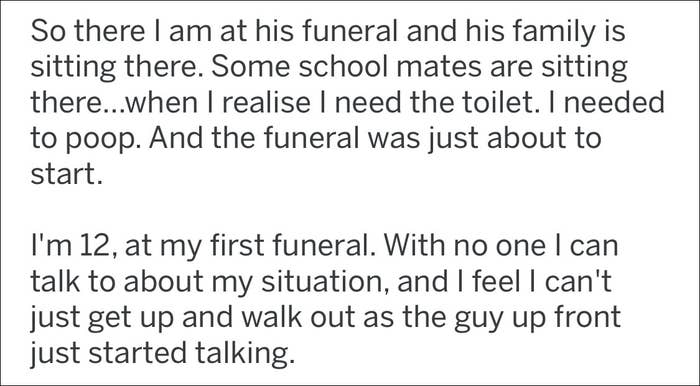Click the number "12," in second paragraph
700x386 pixels.
coord(96,248)
